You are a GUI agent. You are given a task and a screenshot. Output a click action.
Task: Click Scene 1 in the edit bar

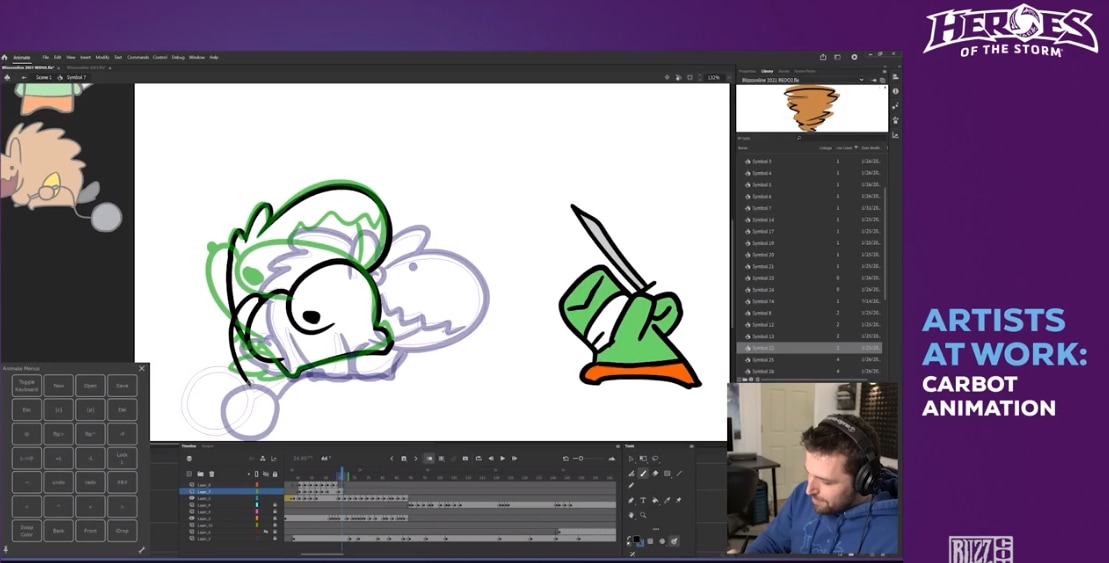click(44, 77)
